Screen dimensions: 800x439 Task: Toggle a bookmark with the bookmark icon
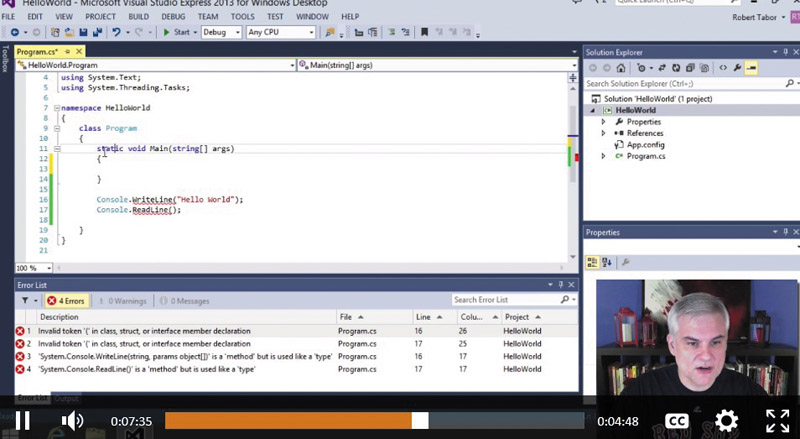pos(424,32)
